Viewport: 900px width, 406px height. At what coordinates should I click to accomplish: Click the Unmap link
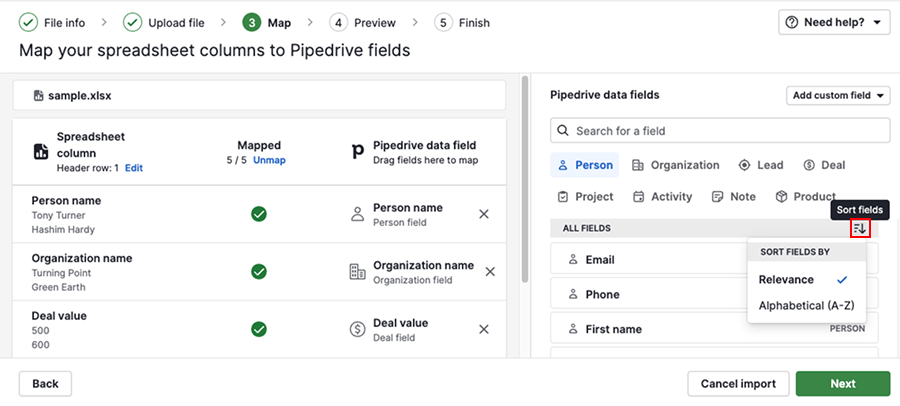pos(269,160)
